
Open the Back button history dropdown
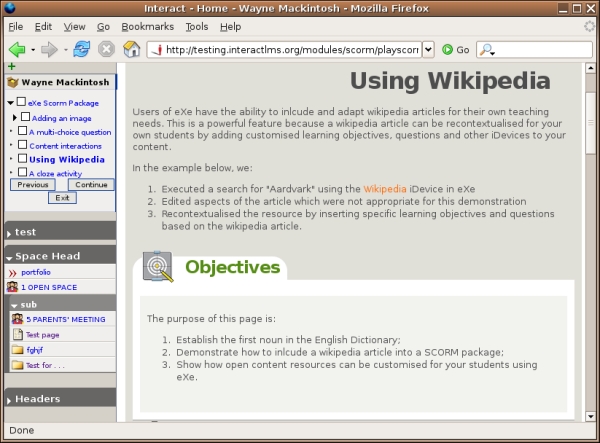coord(33,50)
